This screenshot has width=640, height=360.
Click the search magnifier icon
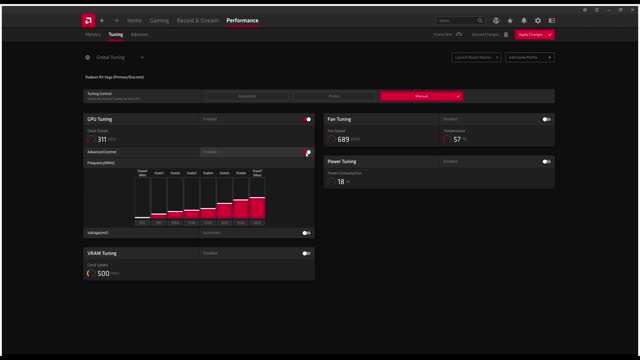(x=480, y=20)
